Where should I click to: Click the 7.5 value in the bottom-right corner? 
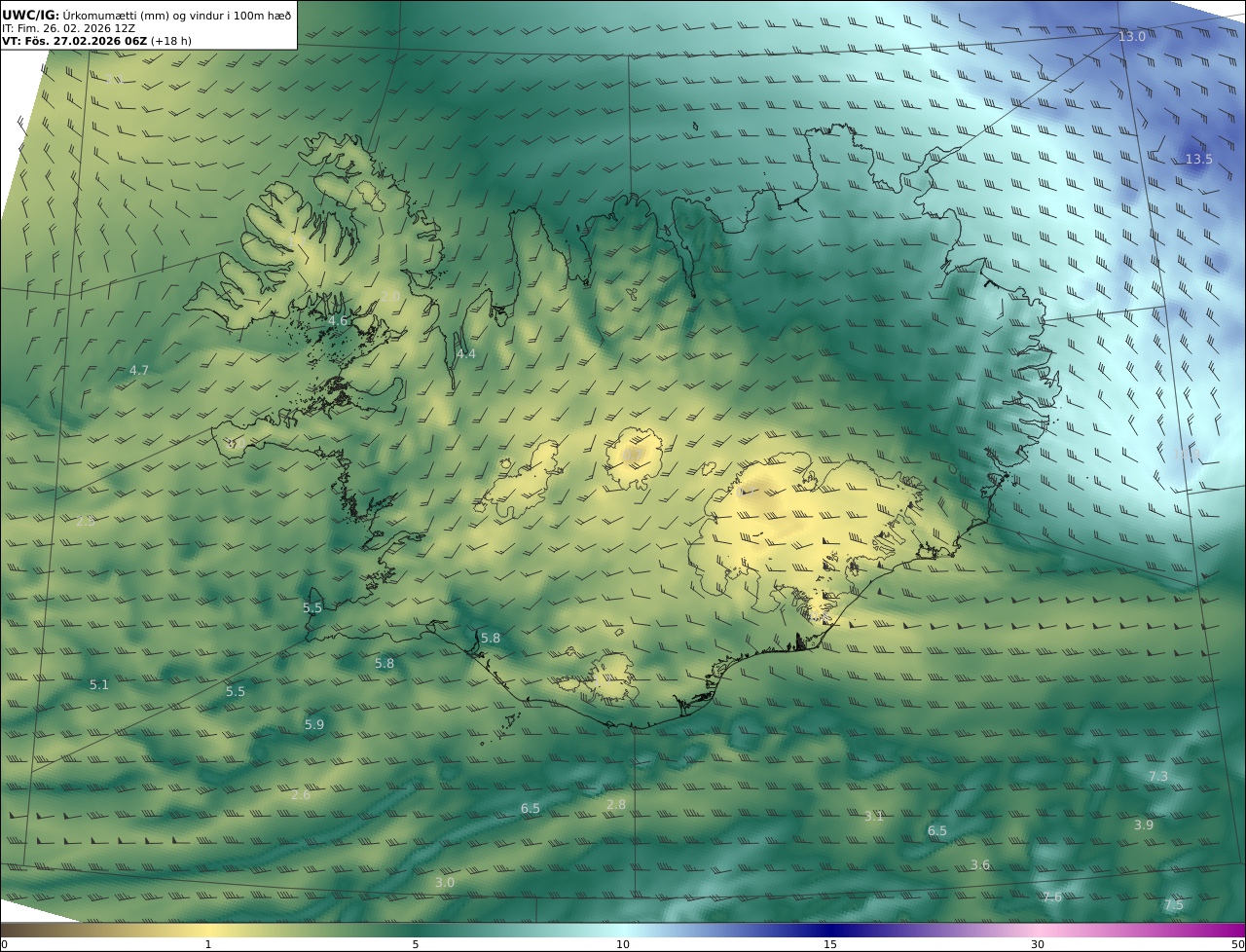pyautogui.click(x=1174, y=905)
